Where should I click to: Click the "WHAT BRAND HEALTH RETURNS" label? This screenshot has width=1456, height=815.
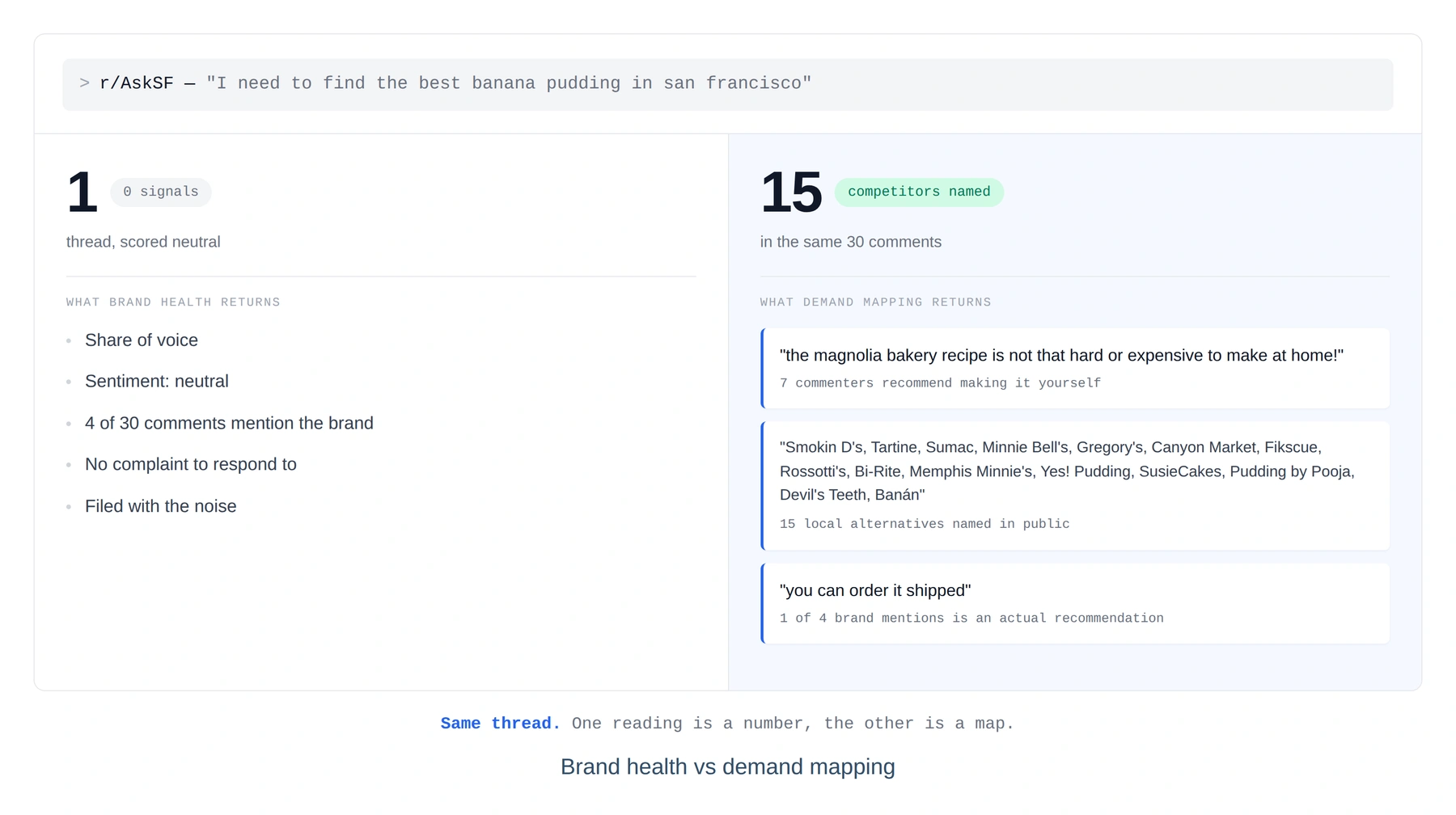click(x=173, y=302)
